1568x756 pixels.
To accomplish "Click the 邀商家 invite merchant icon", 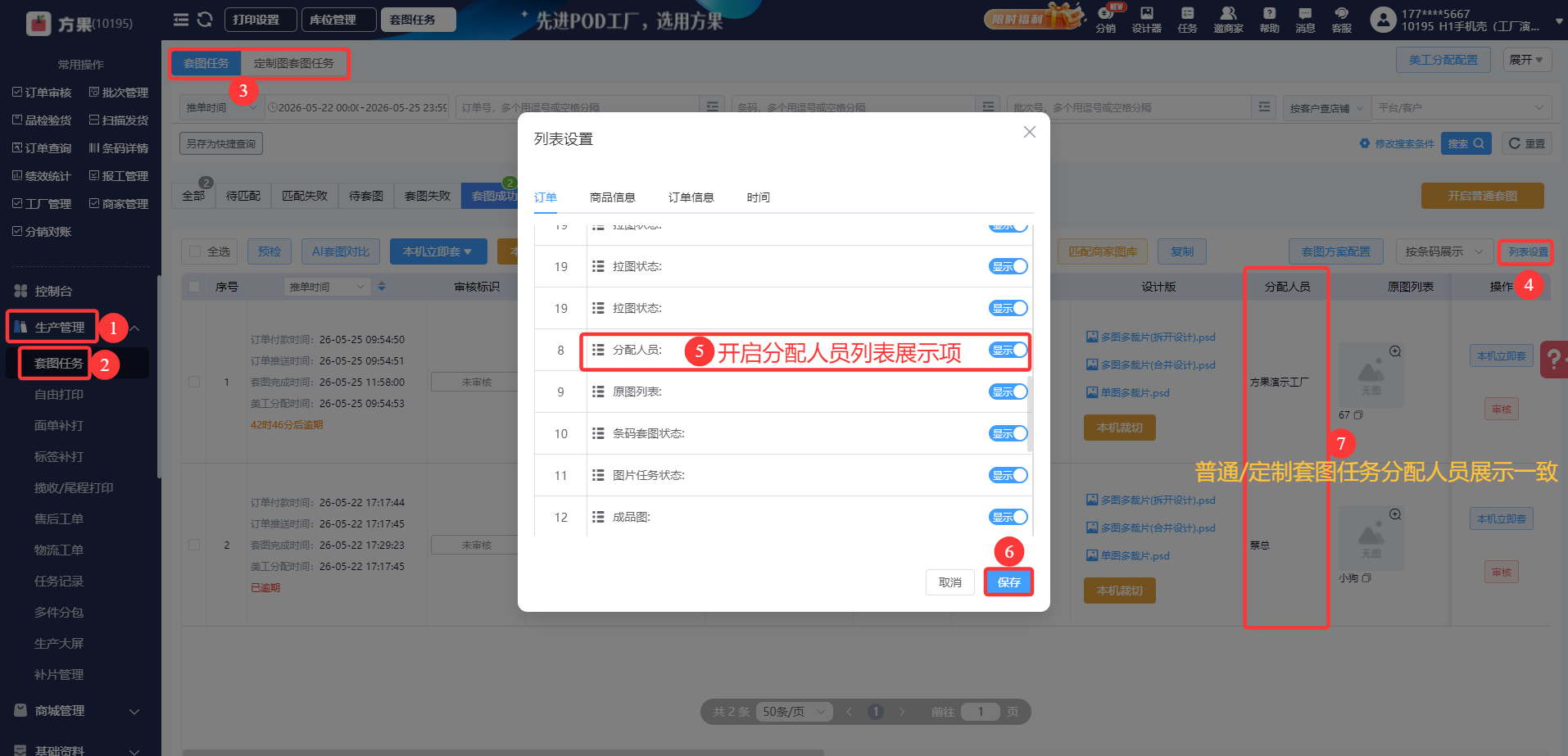I will [1228, 20].
